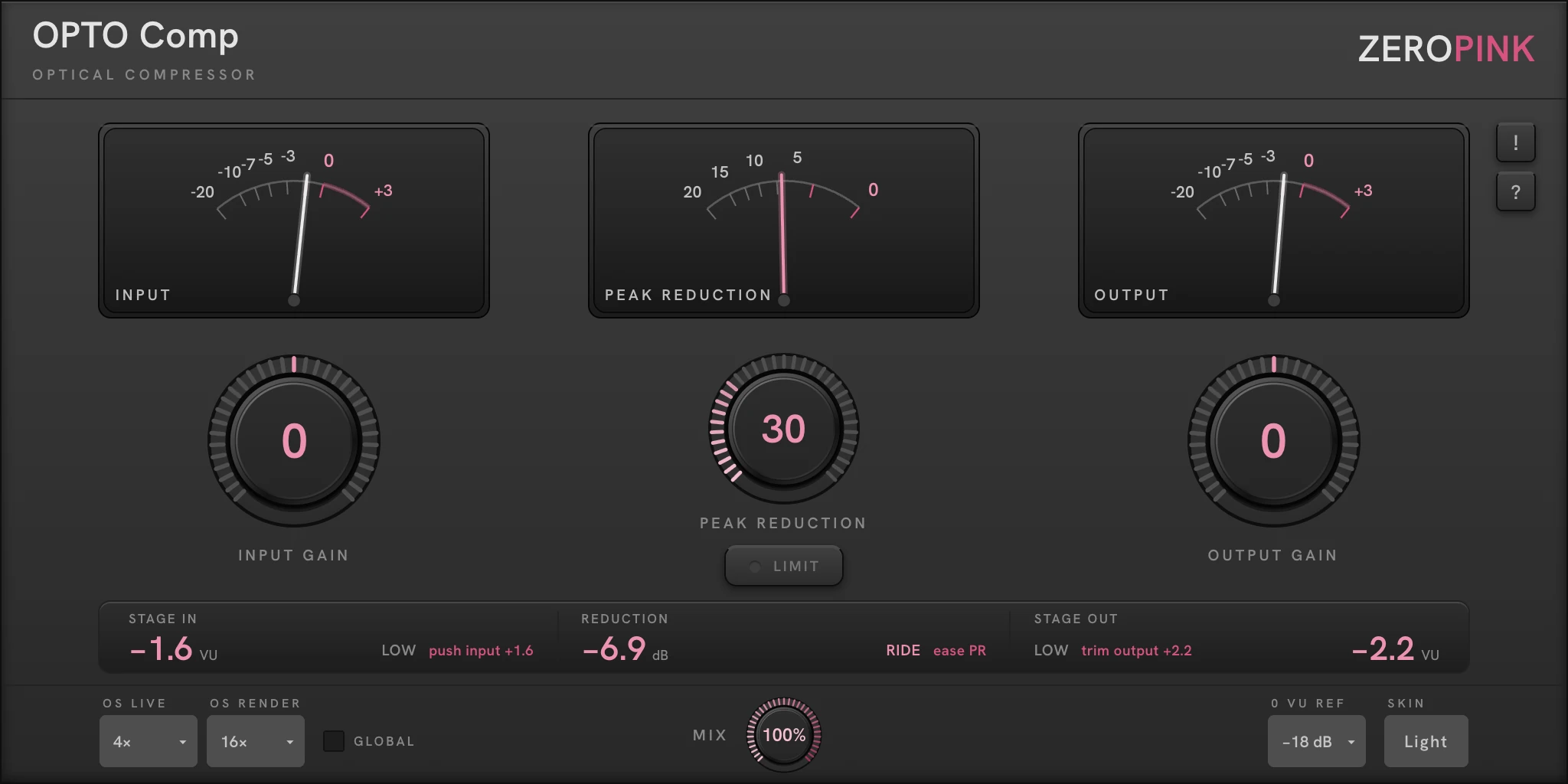Click the ZEROPINK logo
The height and width of the screenshot is (784, 1568).
(1446, 49)
